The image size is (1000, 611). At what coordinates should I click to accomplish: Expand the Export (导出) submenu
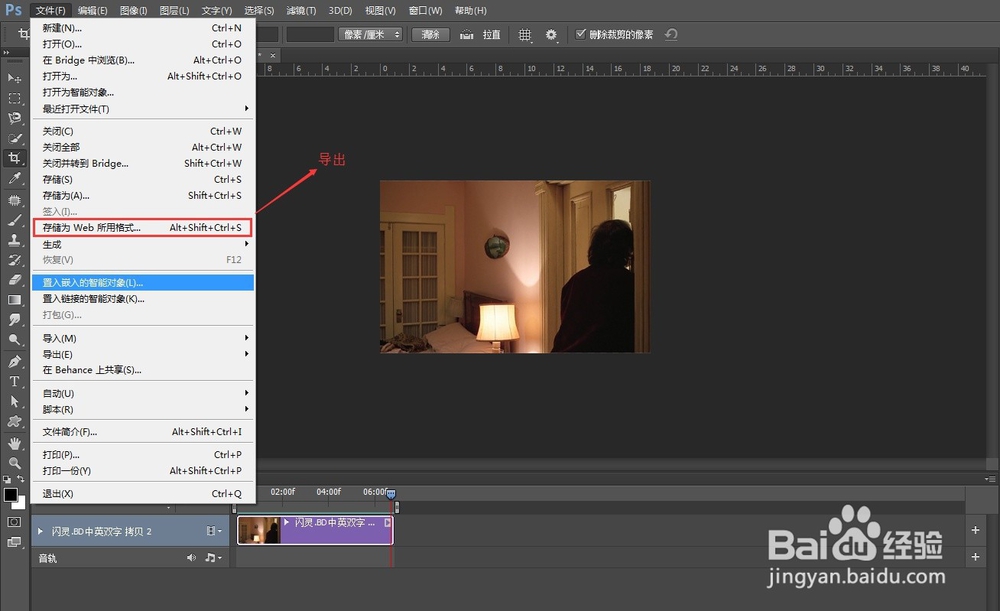pyautogui.click(x=142, y=354)
